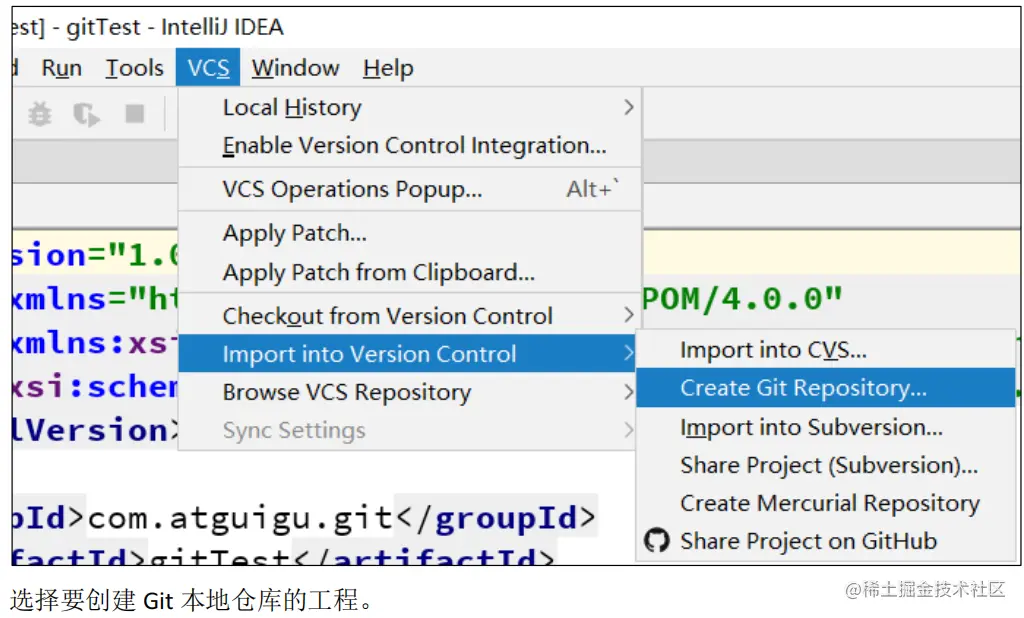Image resolution: width=1024 pixels, height=618 pixels.
Task: Close the open VCS menu
Action: [208, 67]
